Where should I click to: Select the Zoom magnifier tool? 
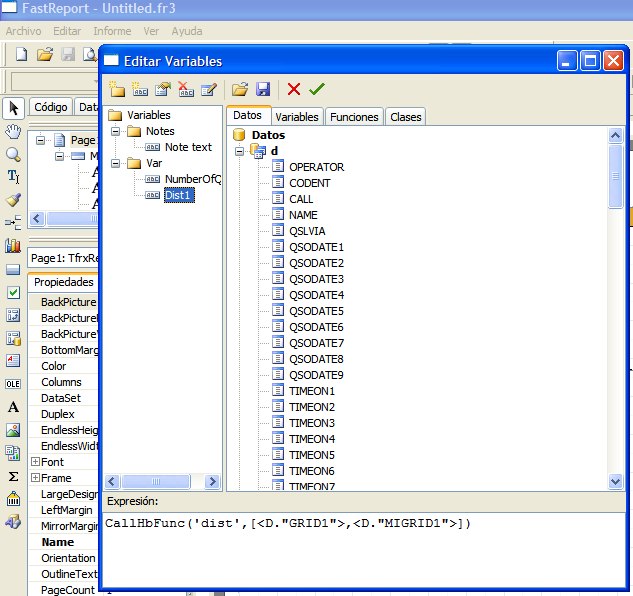[x=13, y=154]
